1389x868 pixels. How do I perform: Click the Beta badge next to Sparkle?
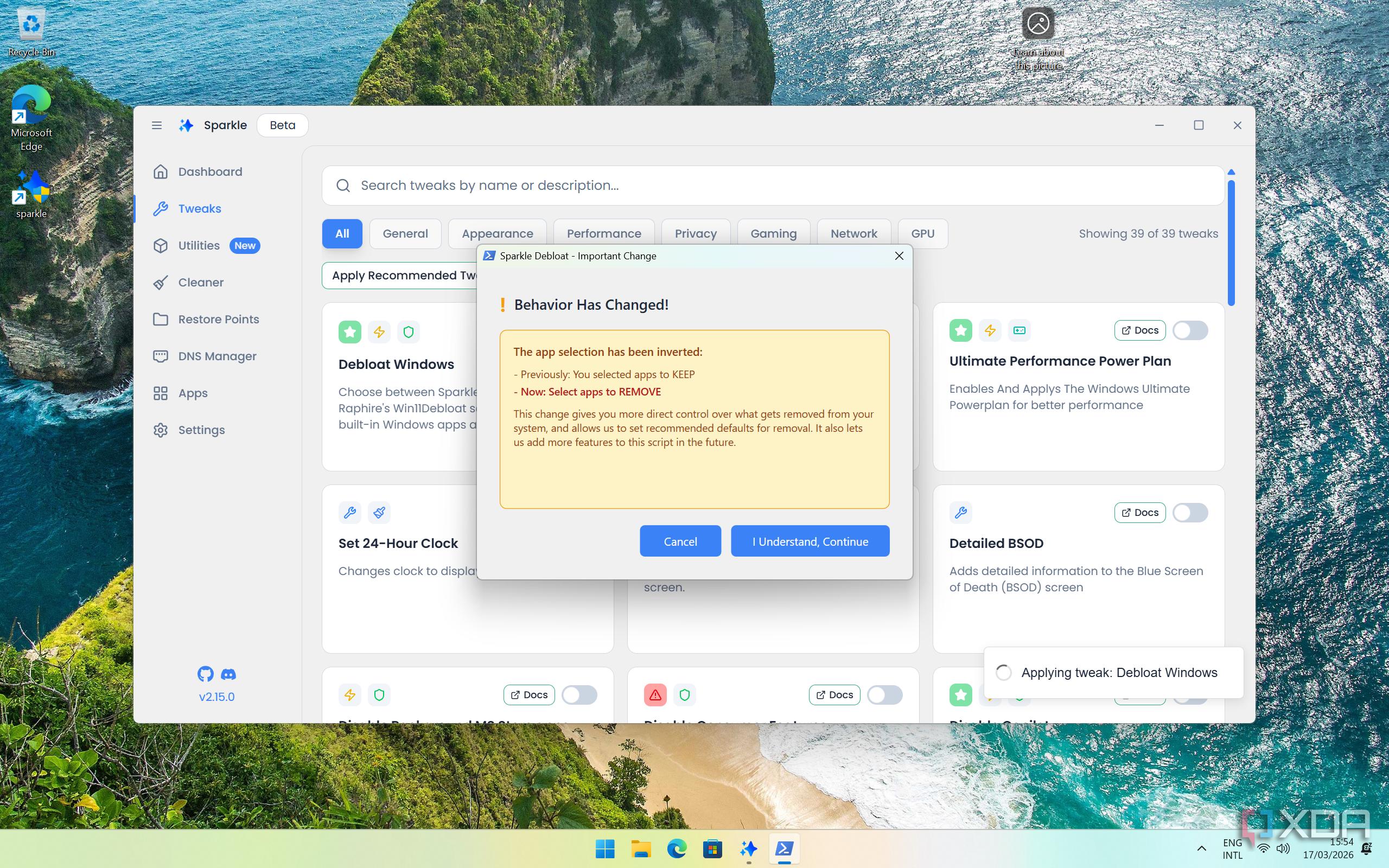click(x=282, y=125)
